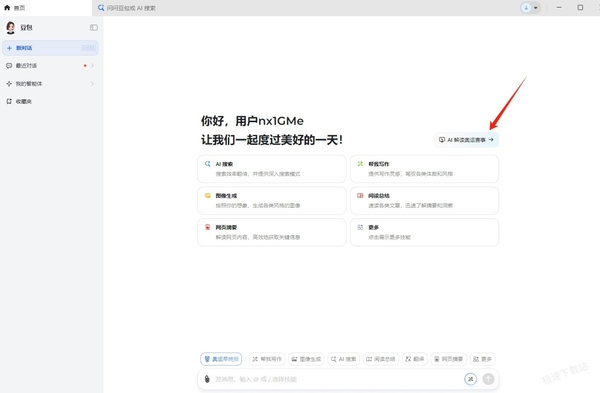The width and height of the screenshot is (600, 393).
Task: Start a new chat with 新对话
Action: click(x=50, y=48)
